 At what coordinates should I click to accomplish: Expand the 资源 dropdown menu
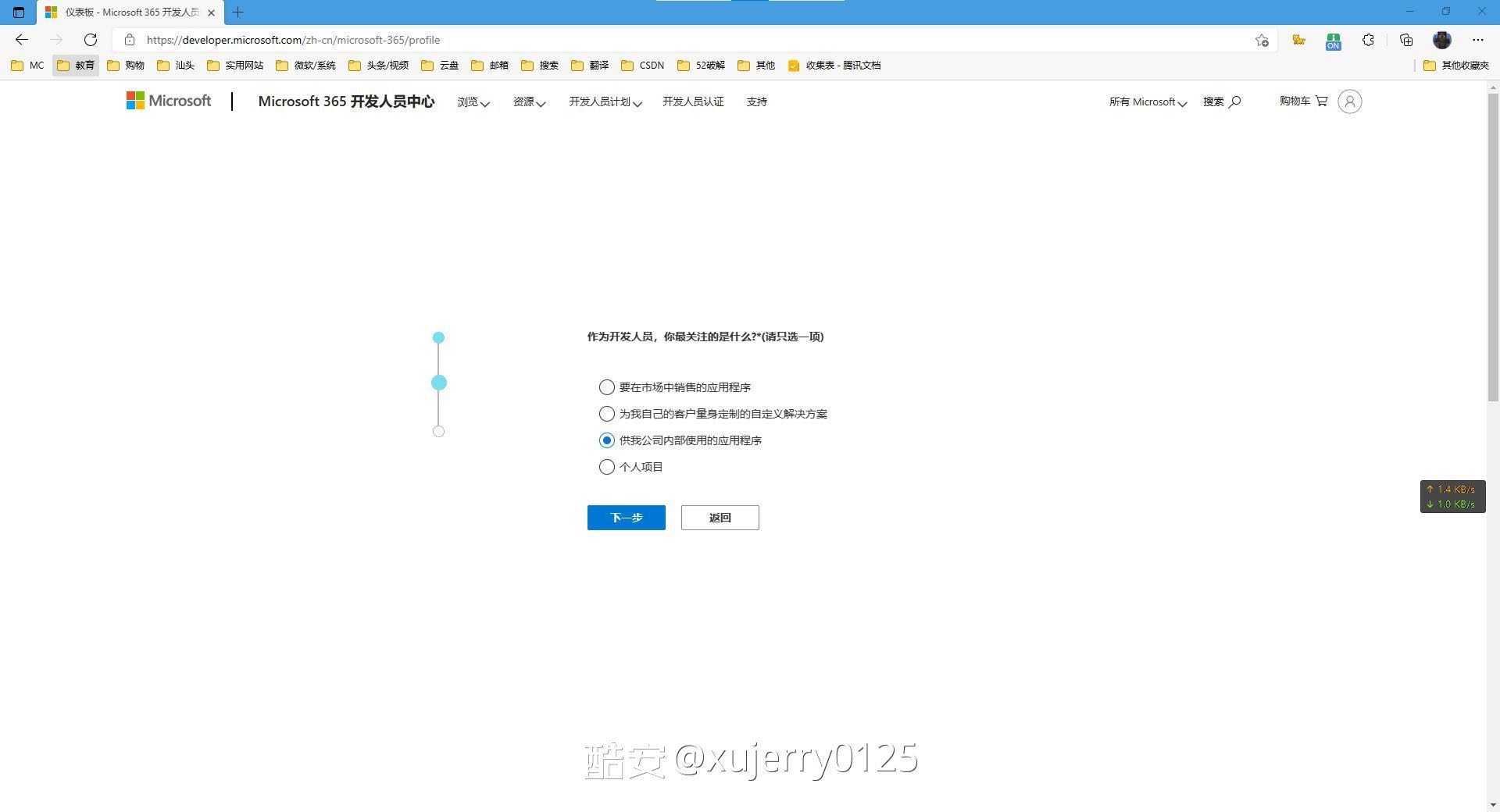point(529,101)
